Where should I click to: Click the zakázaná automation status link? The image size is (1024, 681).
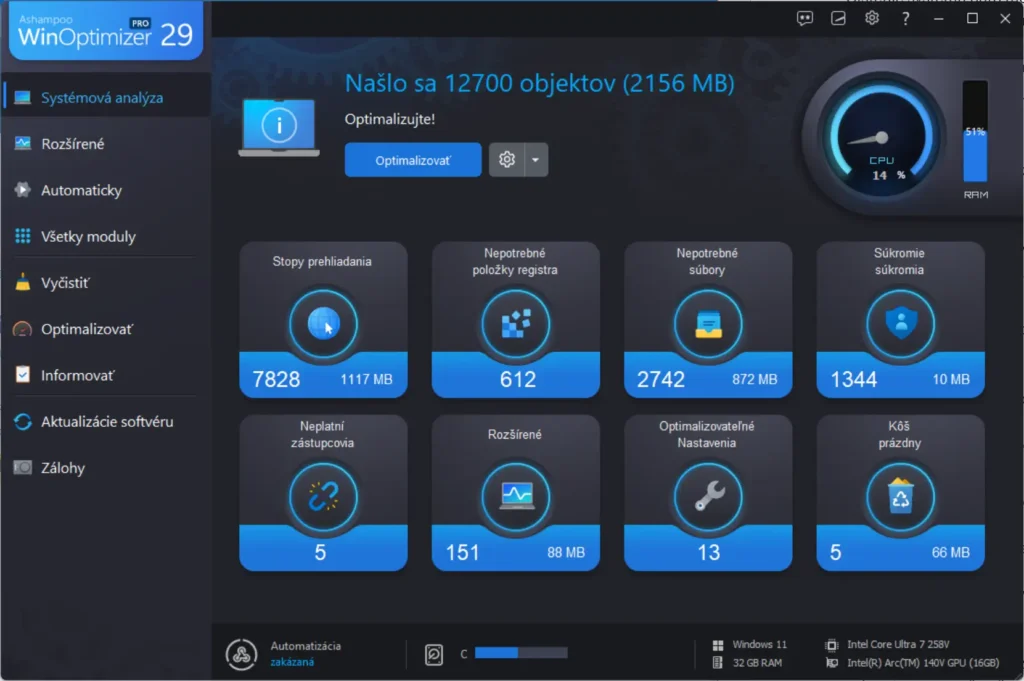292,662
